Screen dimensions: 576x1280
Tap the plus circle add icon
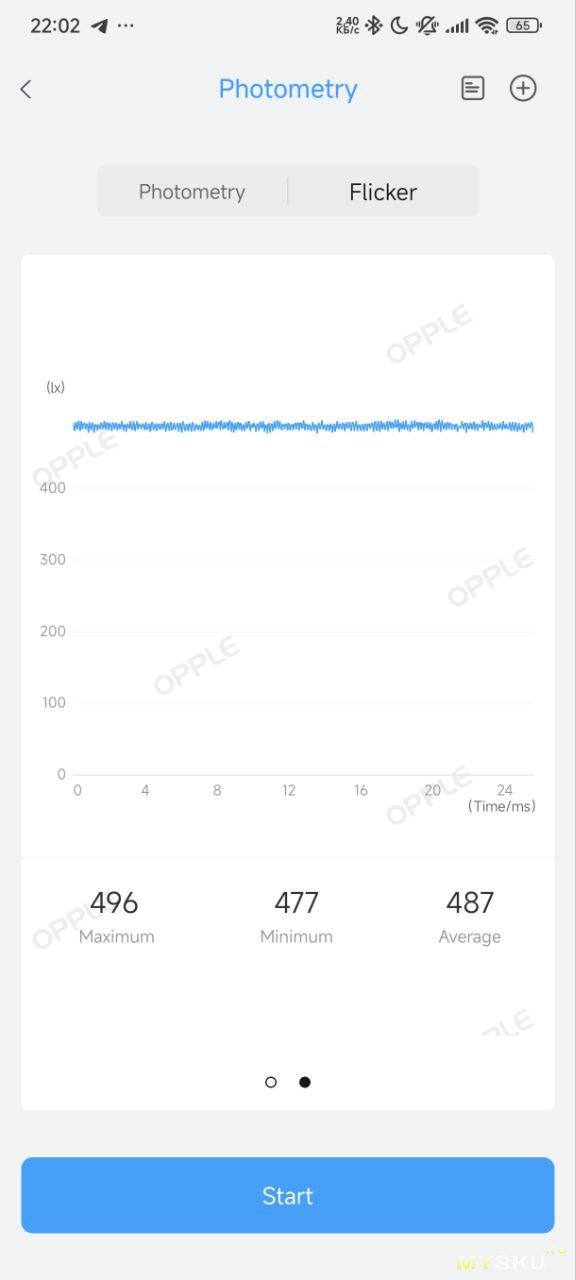(523, 88)
